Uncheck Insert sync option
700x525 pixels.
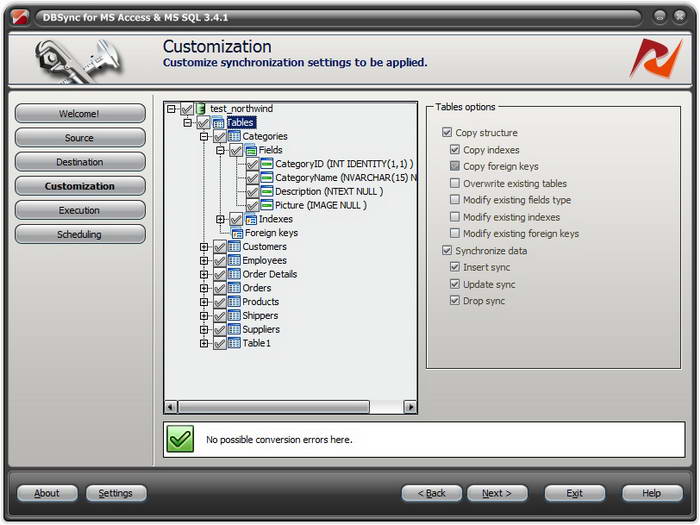455,267
